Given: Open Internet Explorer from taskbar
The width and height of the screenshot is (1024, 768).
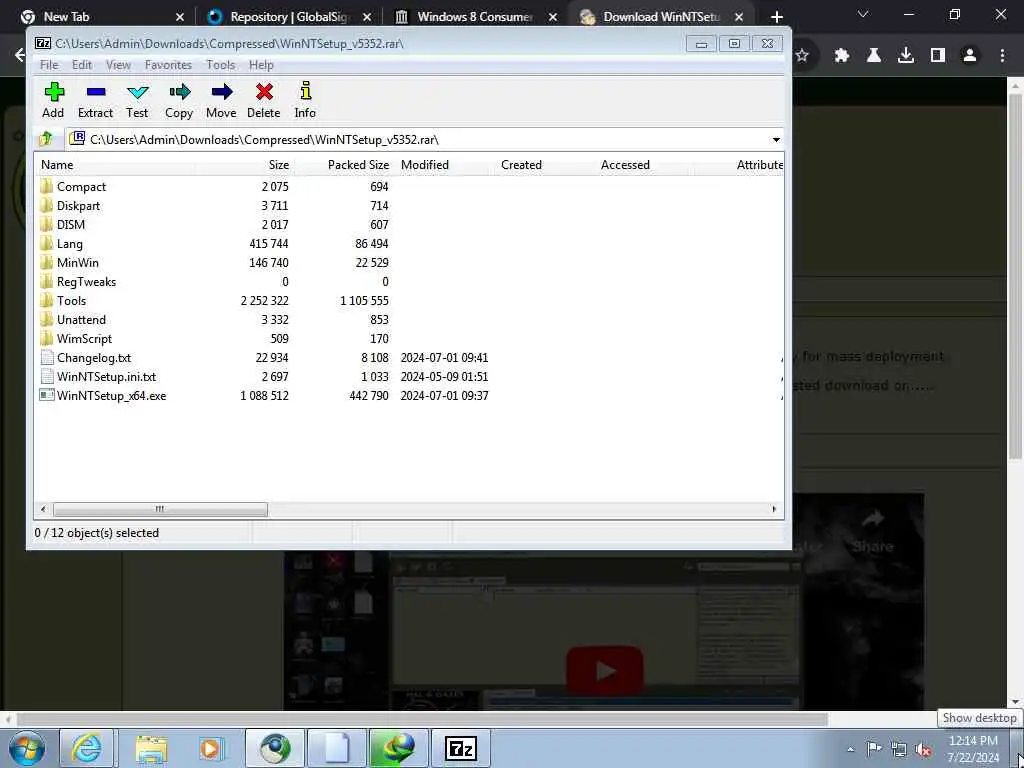Looking at the screenshot, I should 87,748.
